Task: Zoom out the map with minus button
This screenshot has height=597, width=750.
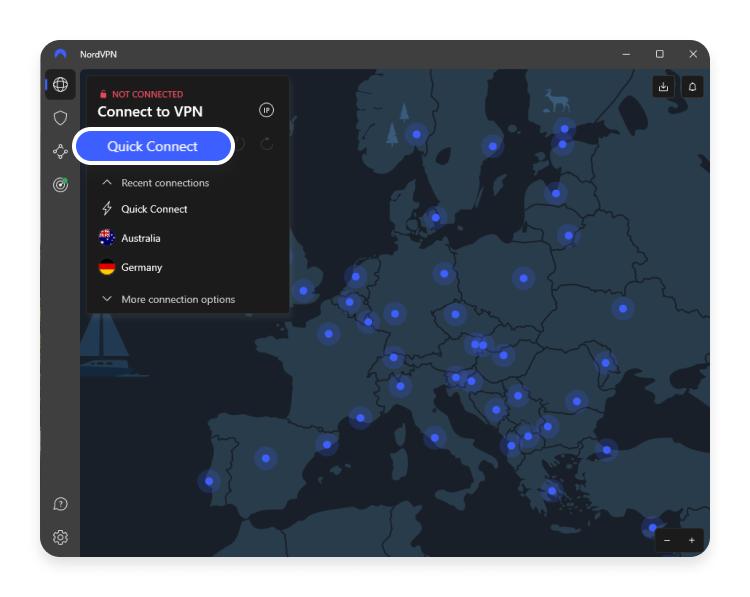Action: pyautogui.click(x=667, y=541)
